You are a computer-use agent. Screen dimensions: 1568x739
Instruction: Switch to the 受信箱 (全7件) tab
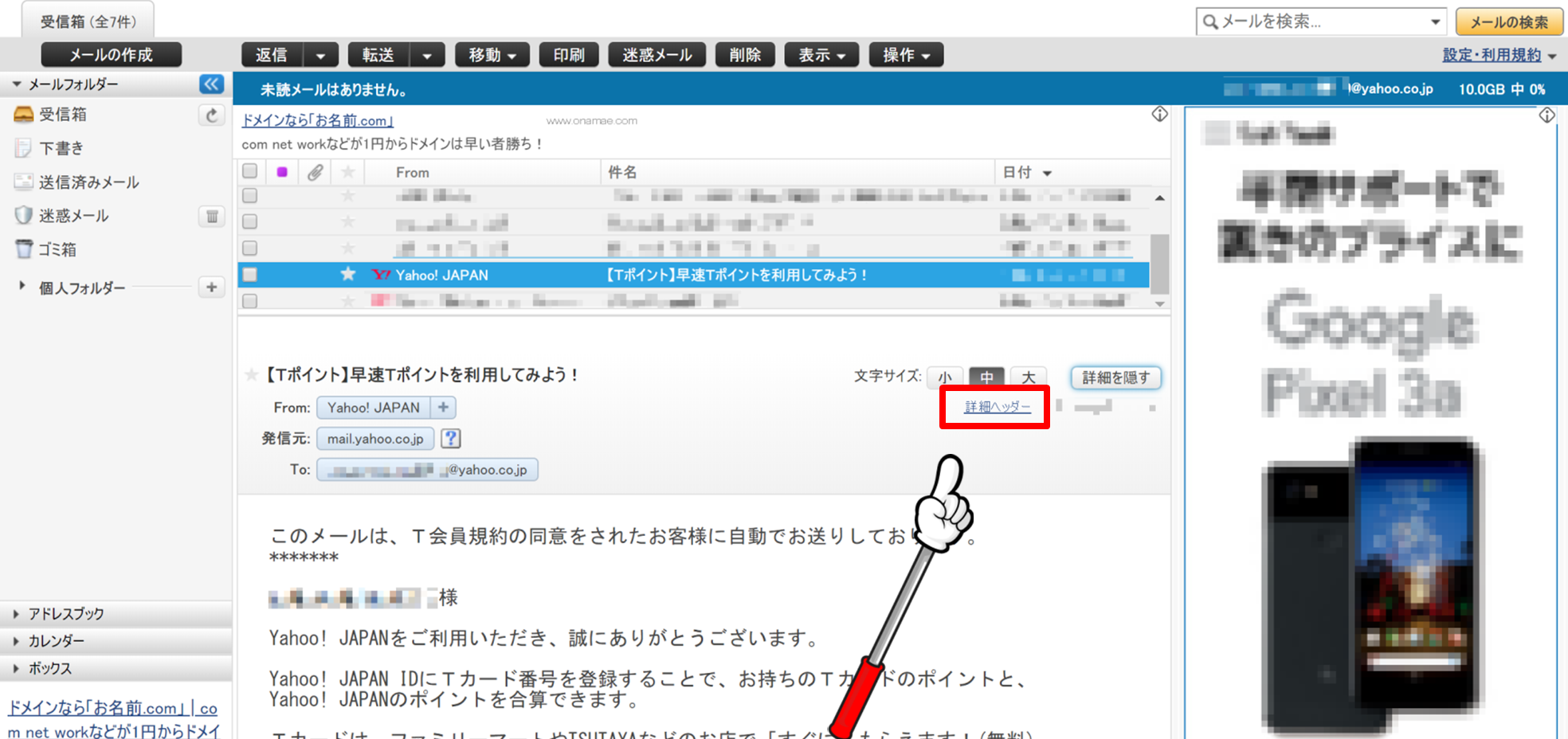pyautogui.click(x=88, y=21)
